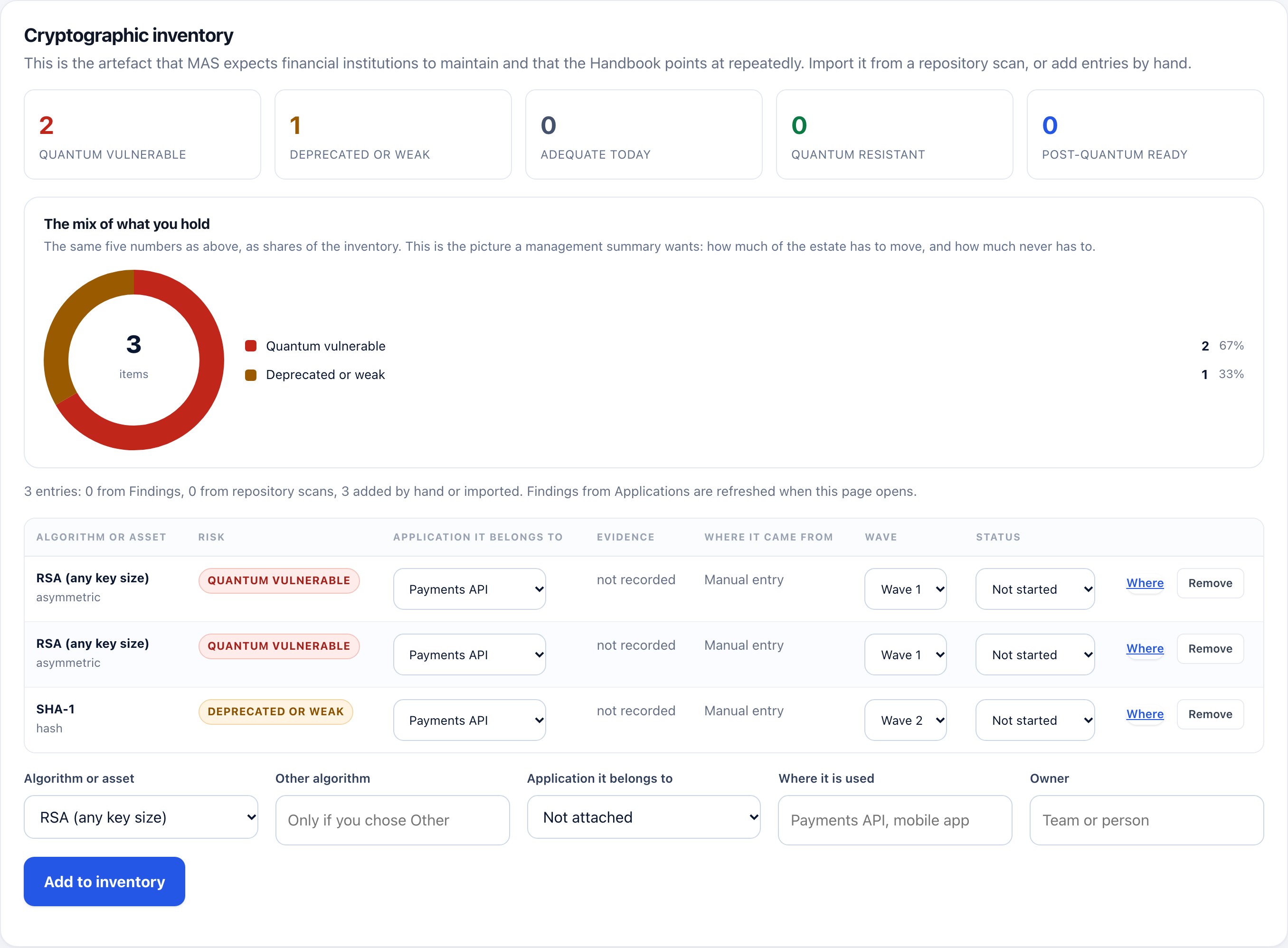Viewport: 1288px width, 948px height.
Task: Click the Status column header
Action: (998, 537)
